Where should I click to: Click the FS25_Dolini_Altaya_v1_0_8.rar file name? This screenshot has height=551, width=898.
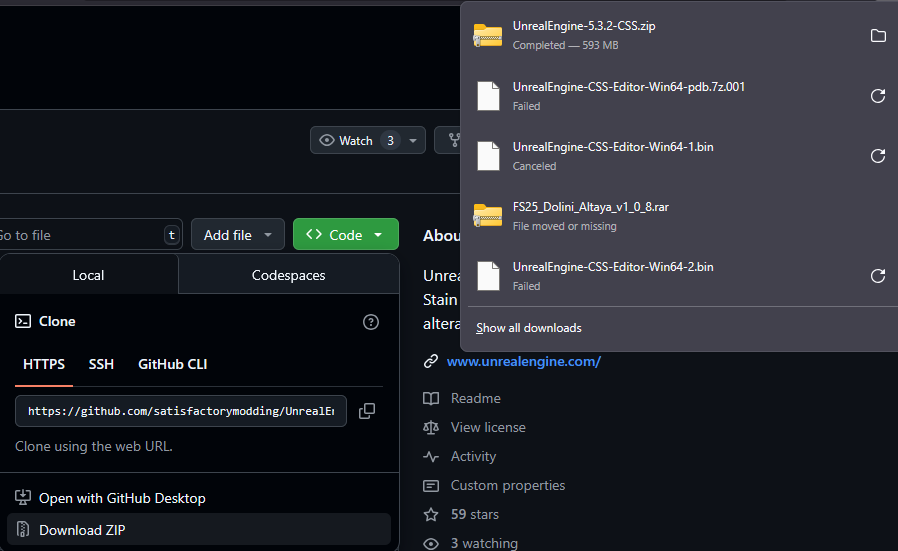[590, 207]
